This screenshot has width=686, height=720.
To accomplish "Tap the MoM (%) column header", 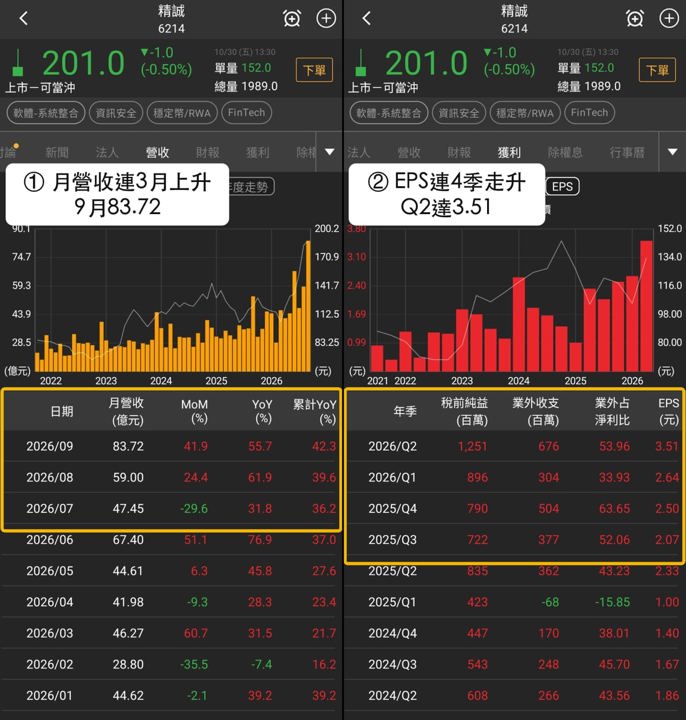I will pos(194,411).
